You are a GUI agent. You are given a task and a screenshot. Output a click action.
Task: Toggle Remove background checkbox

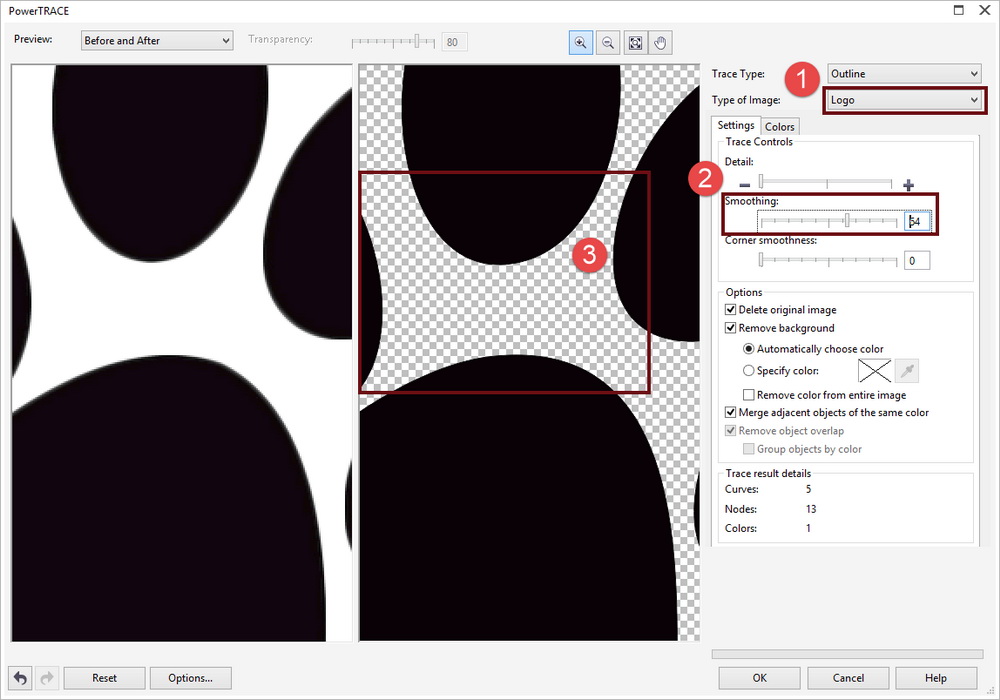point(731,328)
